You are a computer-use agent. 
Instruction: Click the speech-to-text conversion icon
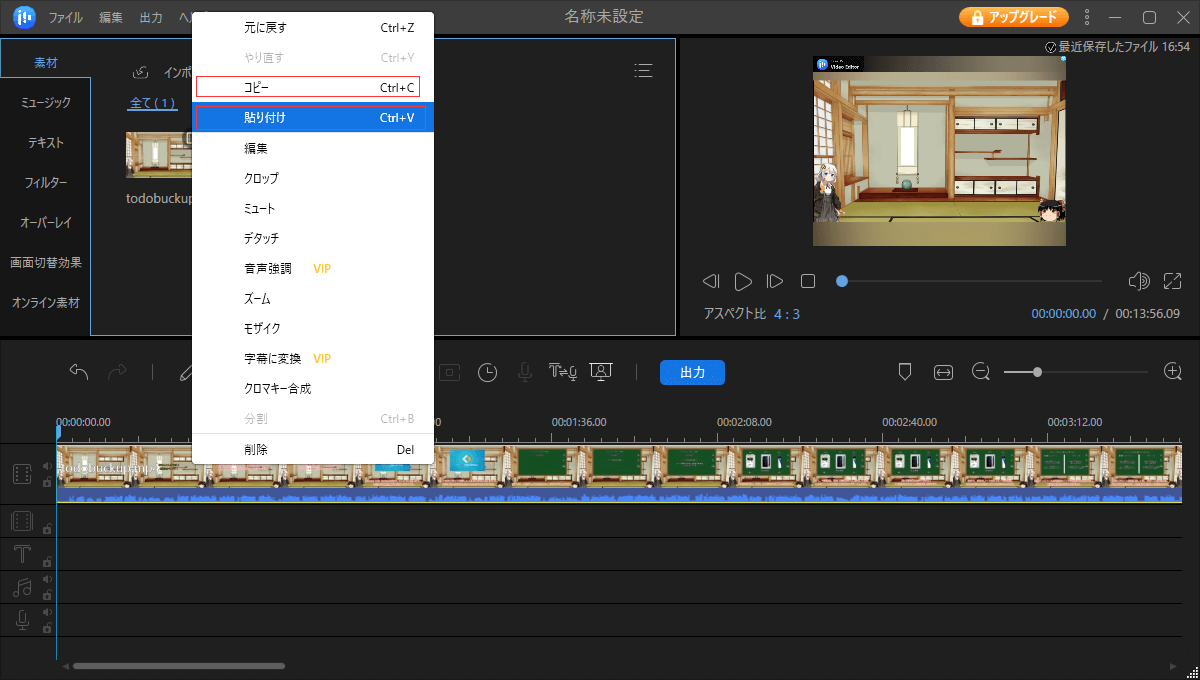[x=561, y=372]
